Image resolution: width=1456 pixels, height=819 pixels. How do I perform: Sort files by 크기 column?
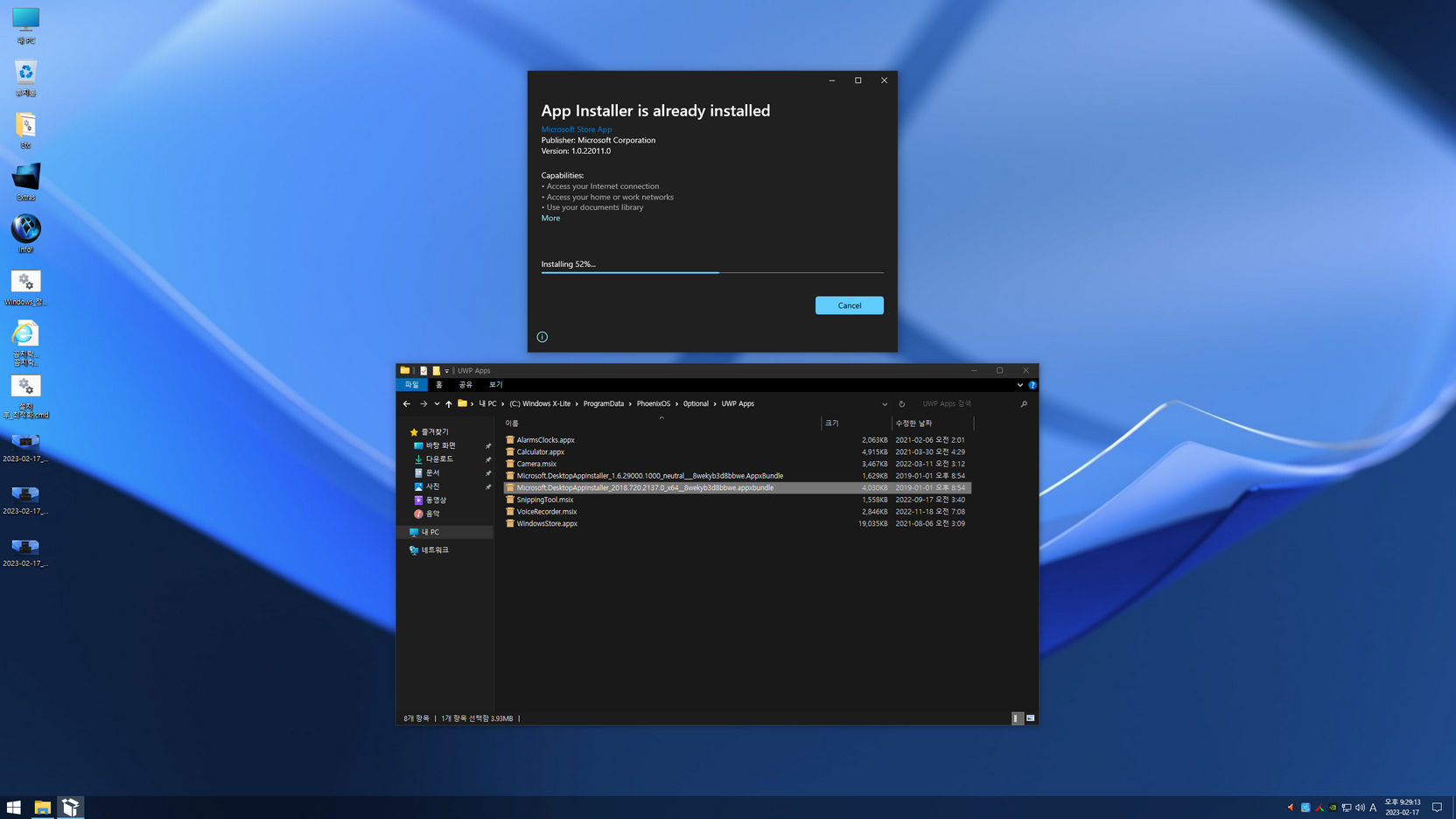[856, 423]
